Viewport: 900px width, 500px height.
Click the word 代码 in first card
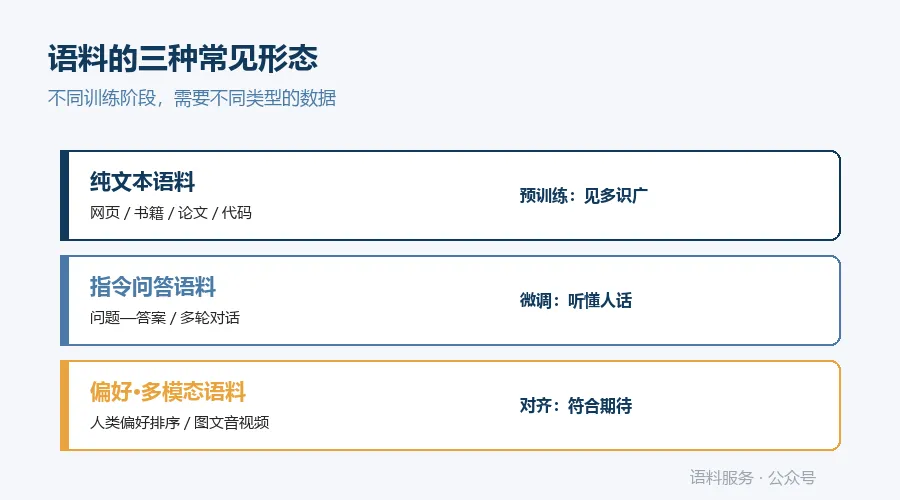(x=236, y=213)
